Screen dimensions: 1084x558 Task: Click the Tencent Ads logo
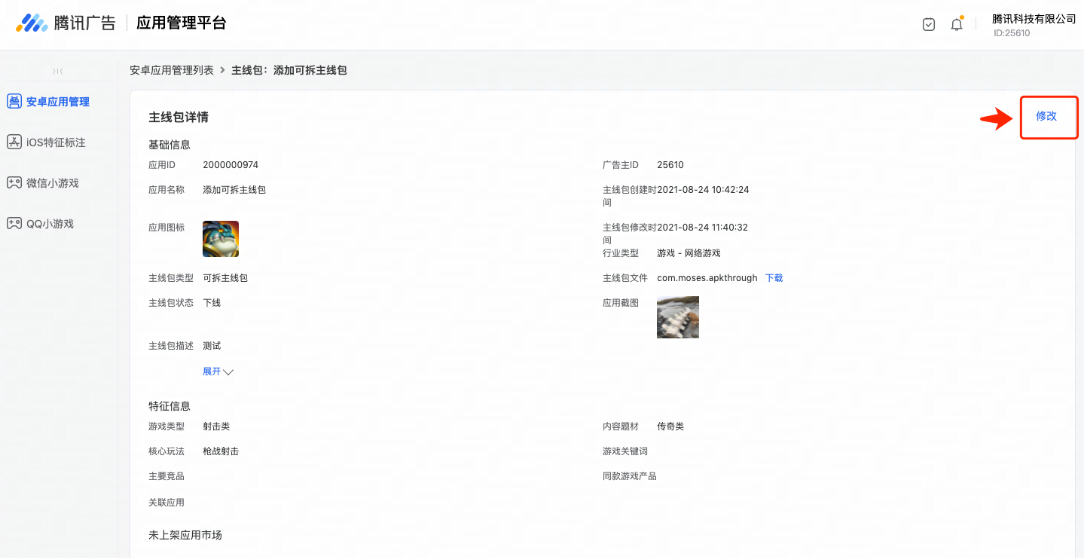click(x=66, y=23)
